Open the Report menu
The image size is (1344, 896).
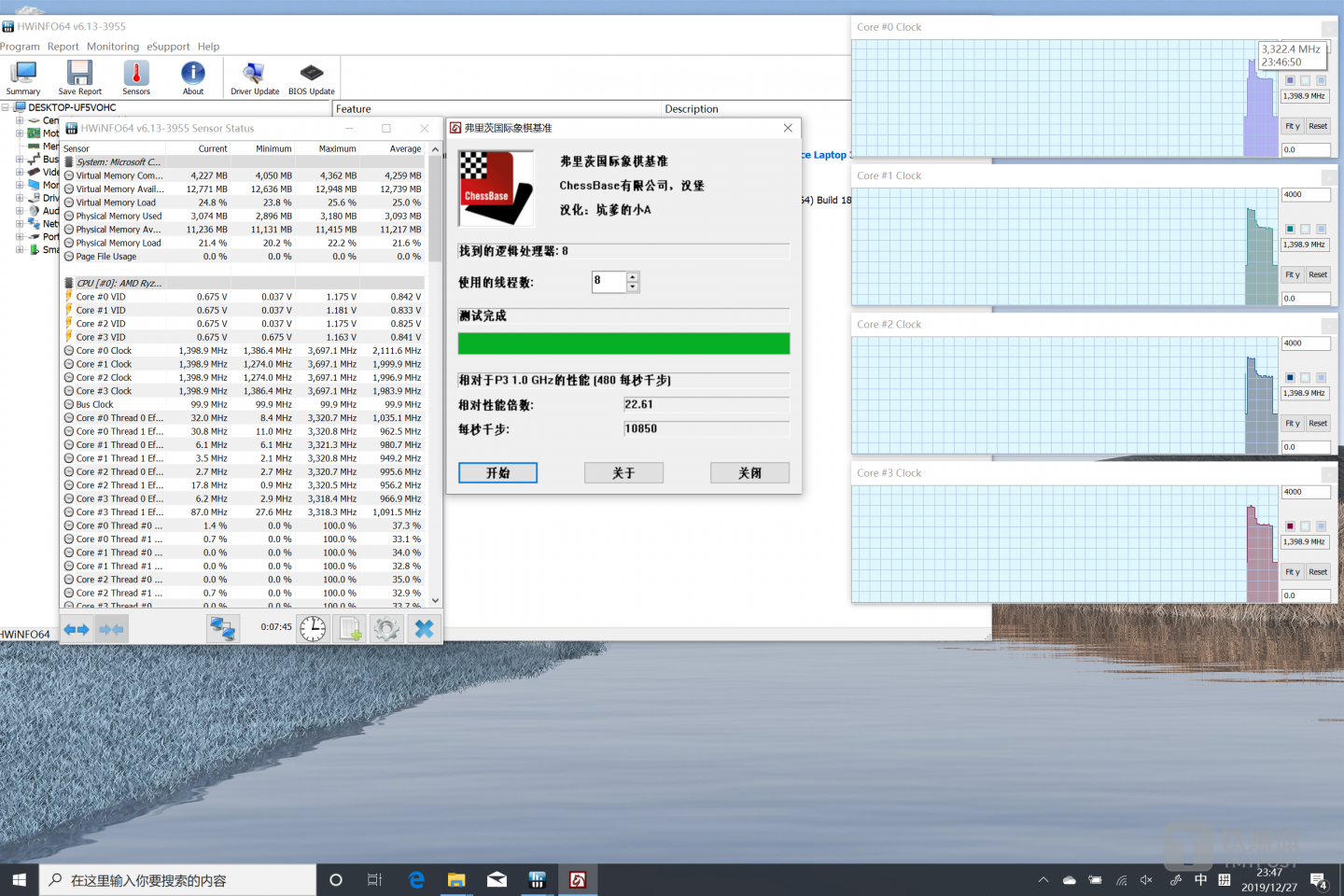tap(63, 47)
